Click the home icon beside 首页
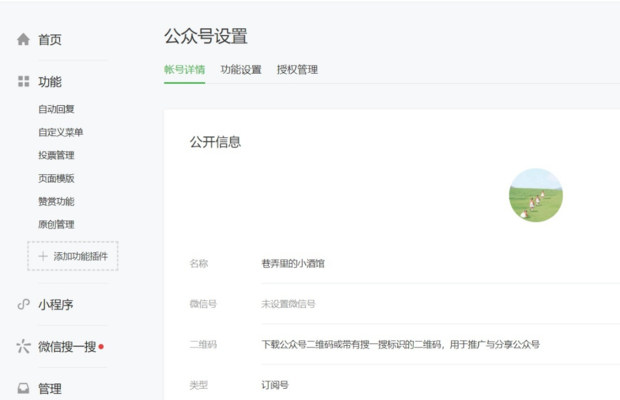Image resolution: width=620 pixels, height=400 pixels. [x=23, y=40]
